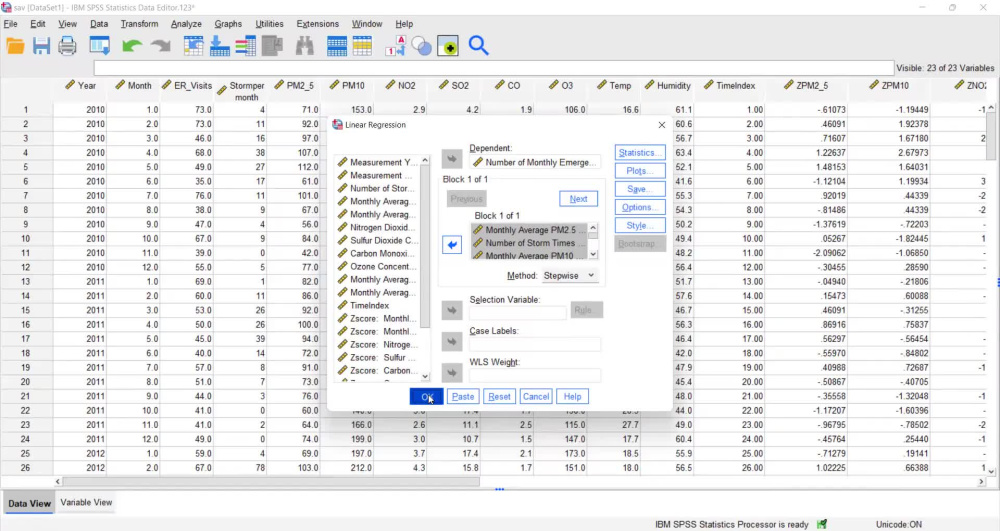Open the Variables info toolbar icon
The height and width of the screenshot is (531, 1000).
coord(246,46)
